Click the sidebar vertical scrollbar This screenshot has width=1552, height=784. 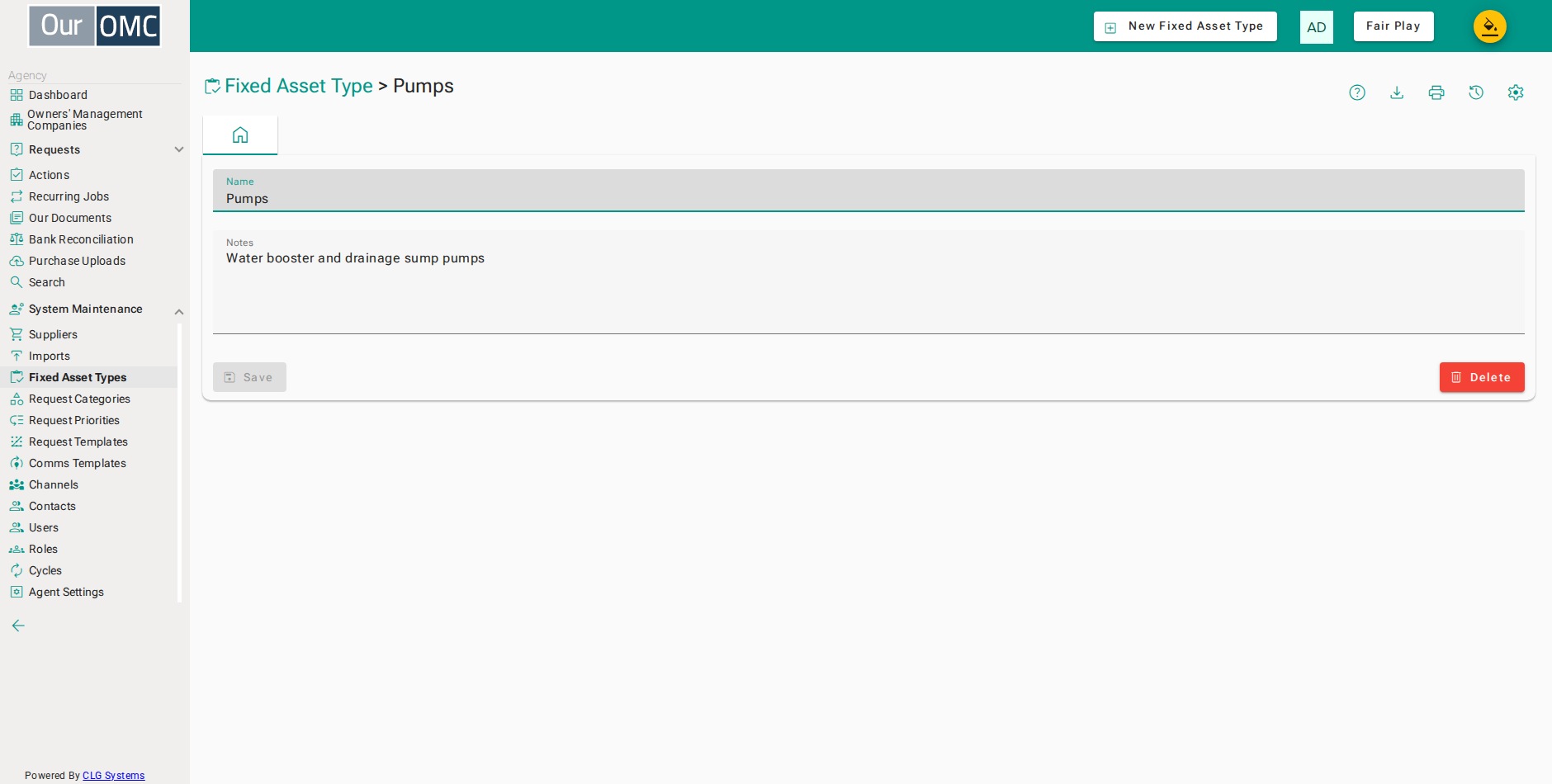179,463
